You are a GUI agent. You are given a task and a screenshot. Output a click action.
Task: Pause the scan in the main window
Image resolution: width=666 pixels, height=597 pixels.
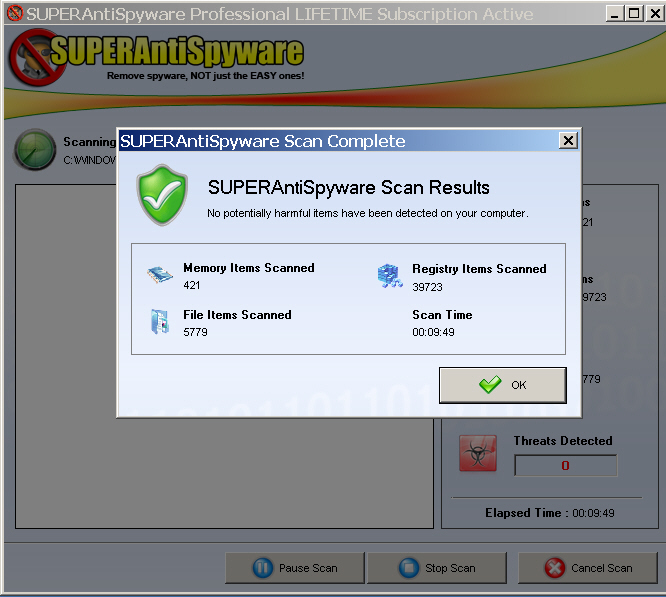click(295, 568)
